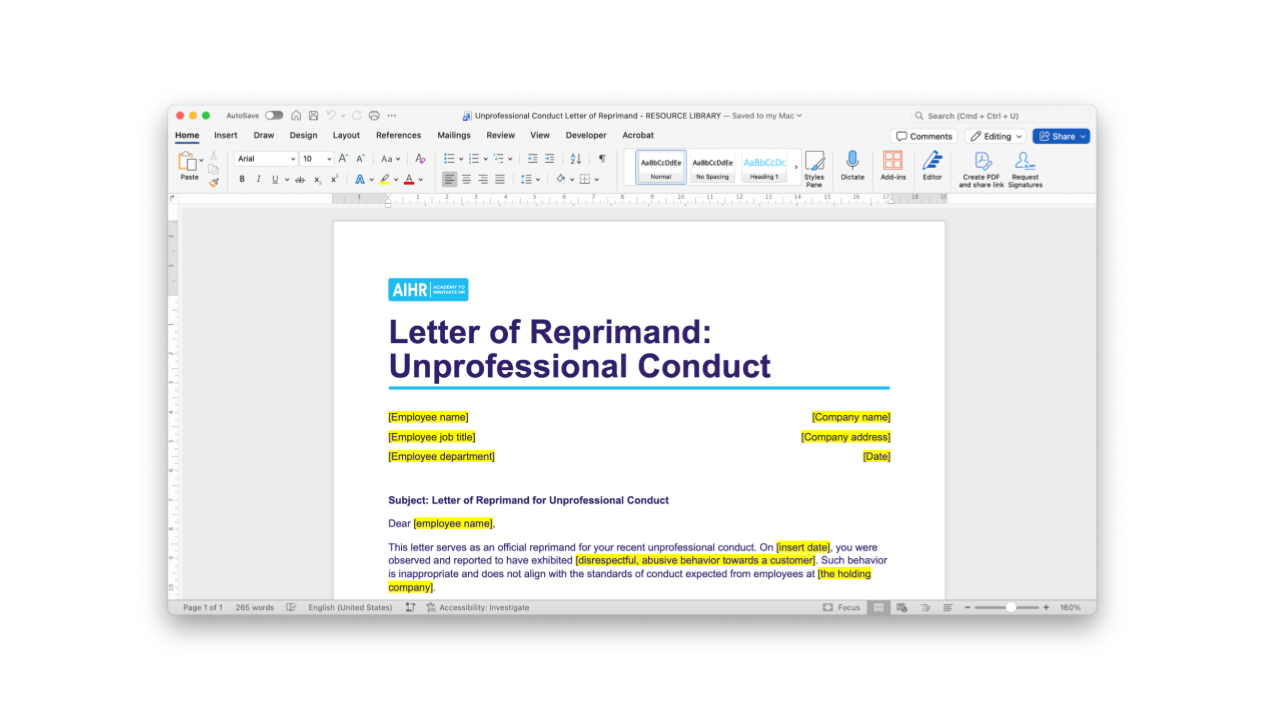Click Create PDF and share link
Image resolution: width=1280 pixels, height=720 pixels.
pyautogui.click(x=981, y=168)
